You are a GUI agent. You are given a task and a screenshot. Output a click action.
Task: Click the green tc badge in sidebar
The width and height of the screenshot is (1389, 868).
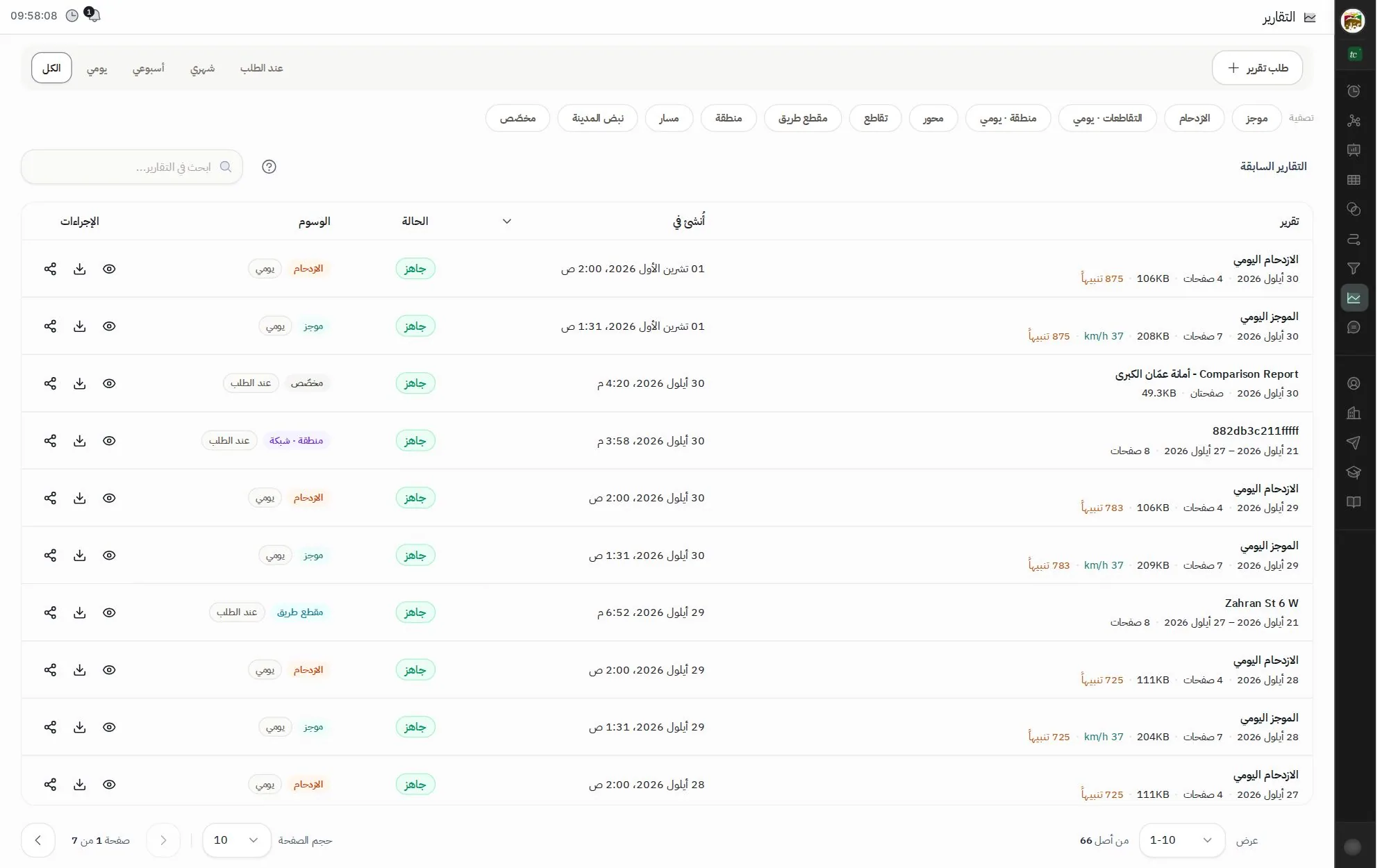(1354, 54)
